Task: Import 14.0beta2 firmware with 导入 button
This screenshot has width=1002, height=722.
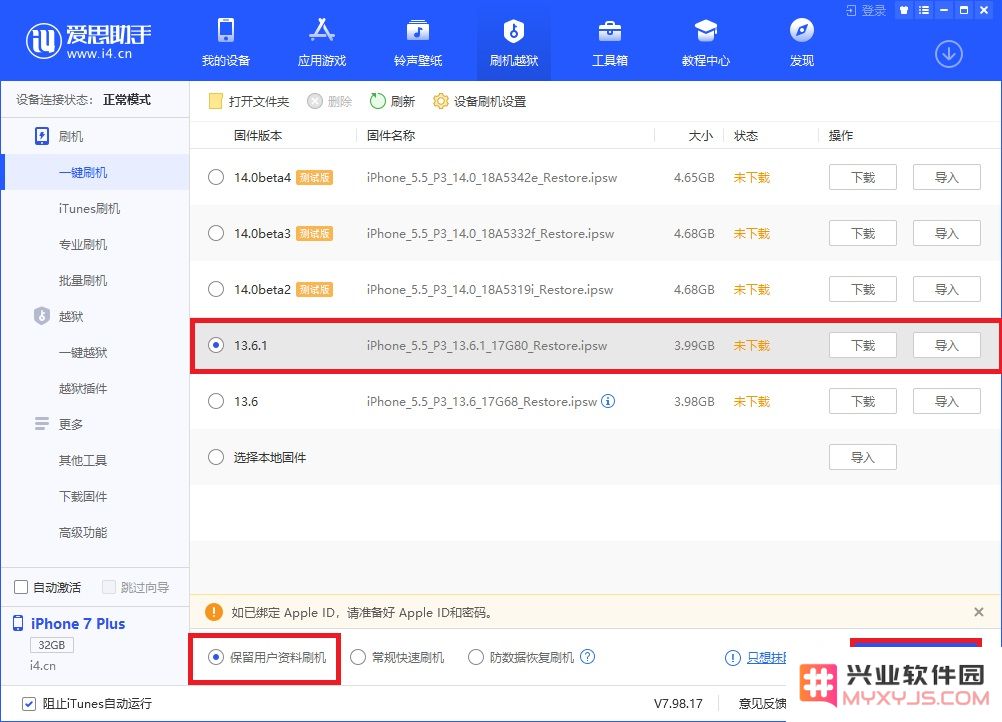Action: (x=946, y=289)
